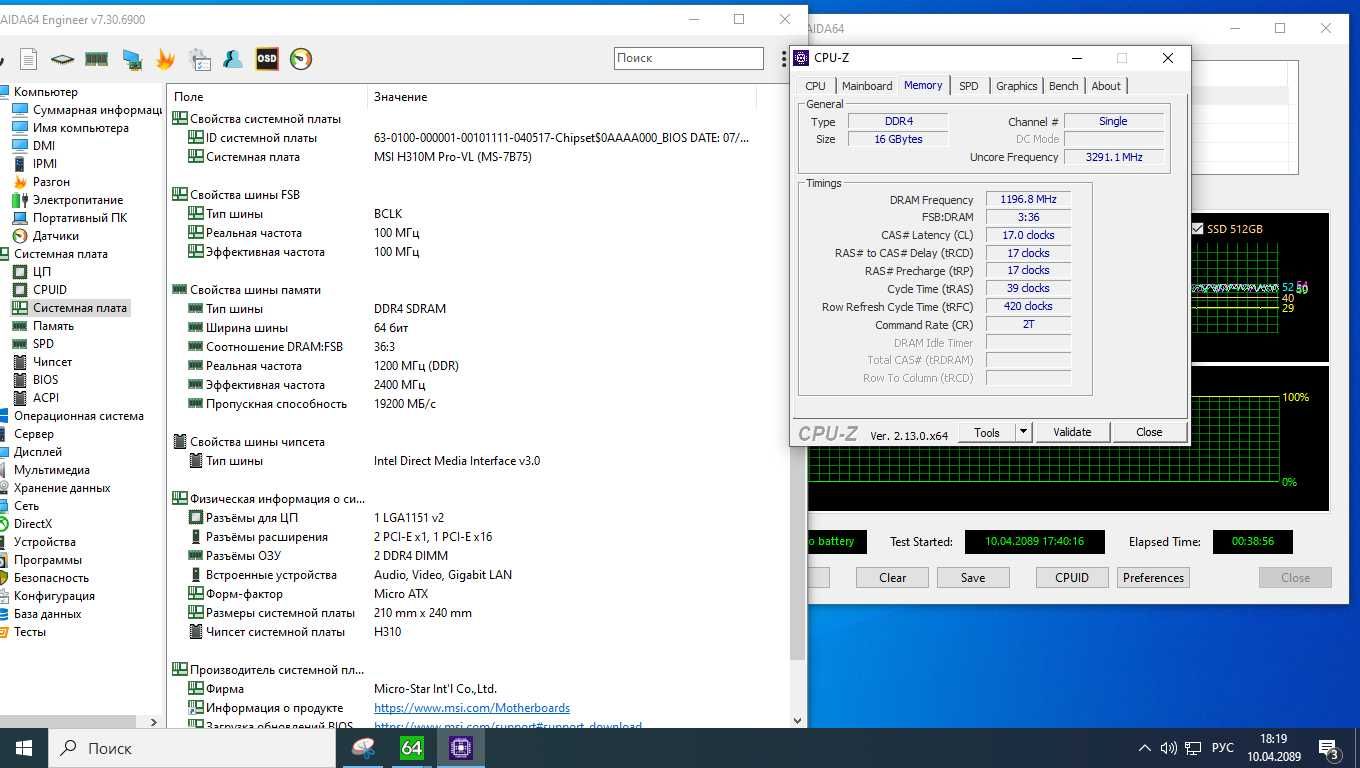The width and height of the screenshot is (1360, 768).
Task: Open the volume icon in system tray
Action: click(x=1168, y=748)
